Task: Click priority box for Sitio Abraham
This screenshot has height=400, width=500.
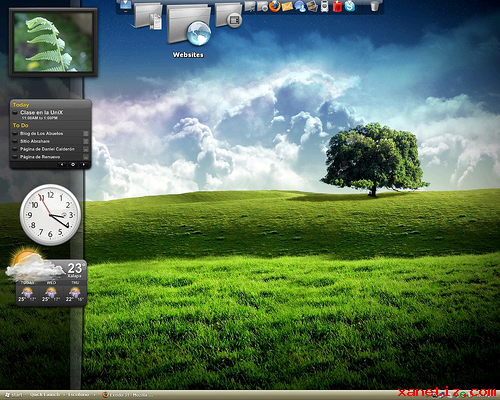Action: [86, 141]
